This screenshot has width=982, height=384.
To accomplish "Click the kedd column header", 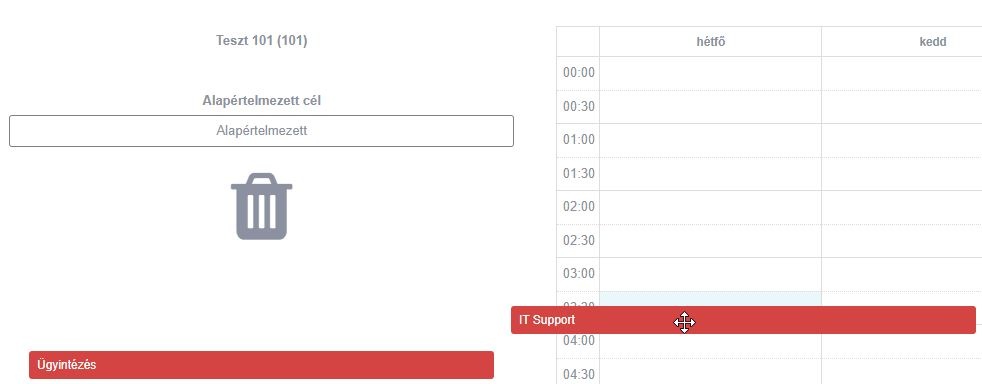I will [933, 42].
